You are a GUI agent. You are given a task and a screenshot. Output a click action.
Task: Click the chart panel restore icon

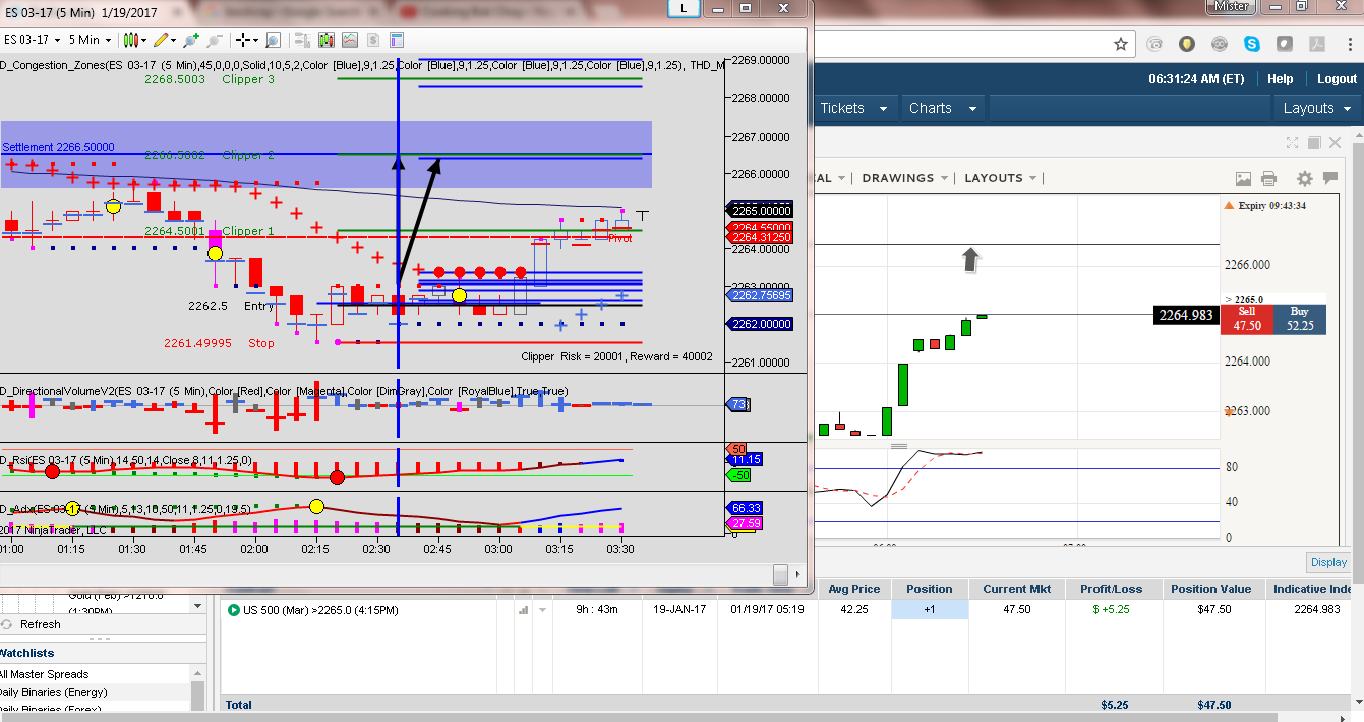click(x=1314, y=143)
